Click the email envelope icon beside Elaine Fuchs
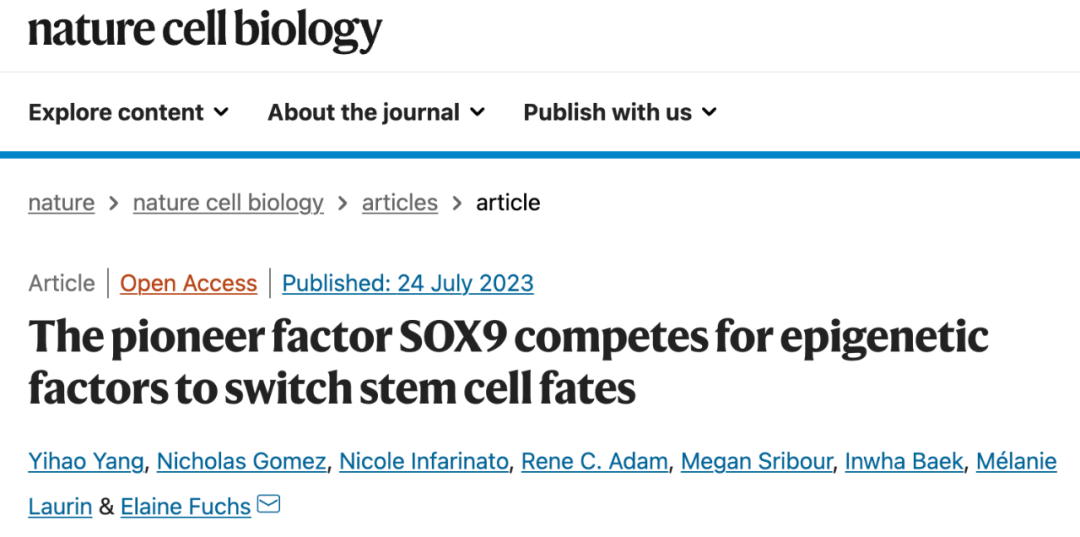 [x=268, y=505]
